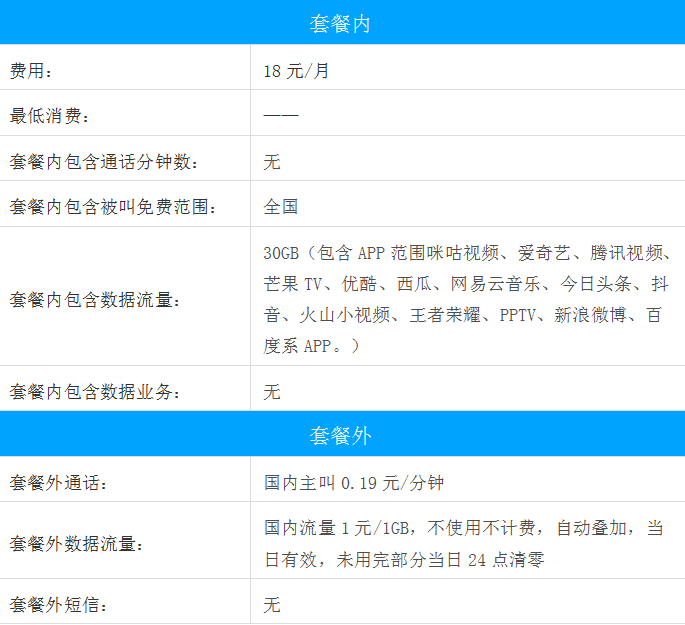Image resolution: width=685 pixels, height=625 pixels.
Task: Click the 套餐内包含通话分钟数 label
Action: 104,162
